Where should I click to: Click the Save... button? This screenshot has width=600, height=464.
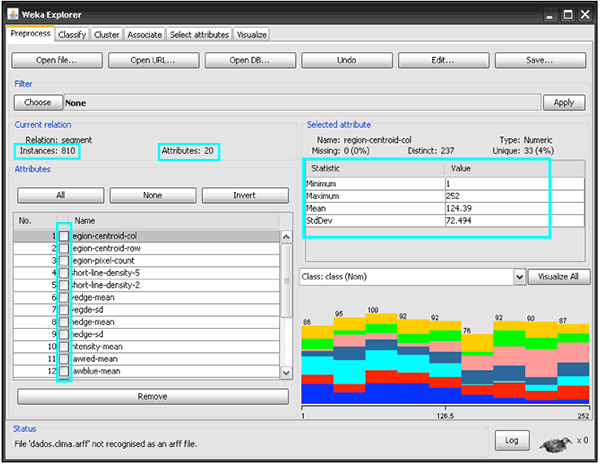pyautogui.click(x=540, y=60)
